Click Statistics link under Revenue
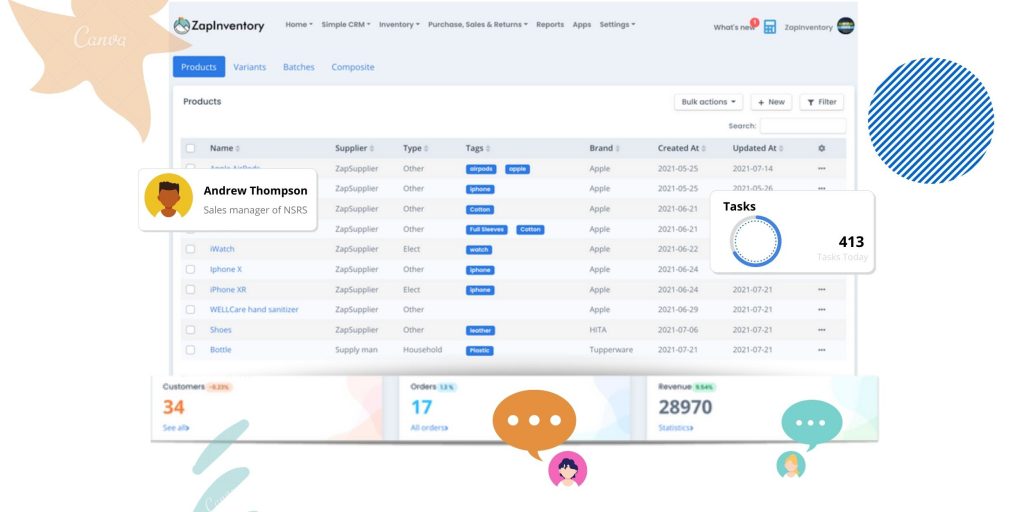Screen dimensions: 1024x512 pos(676,428)
